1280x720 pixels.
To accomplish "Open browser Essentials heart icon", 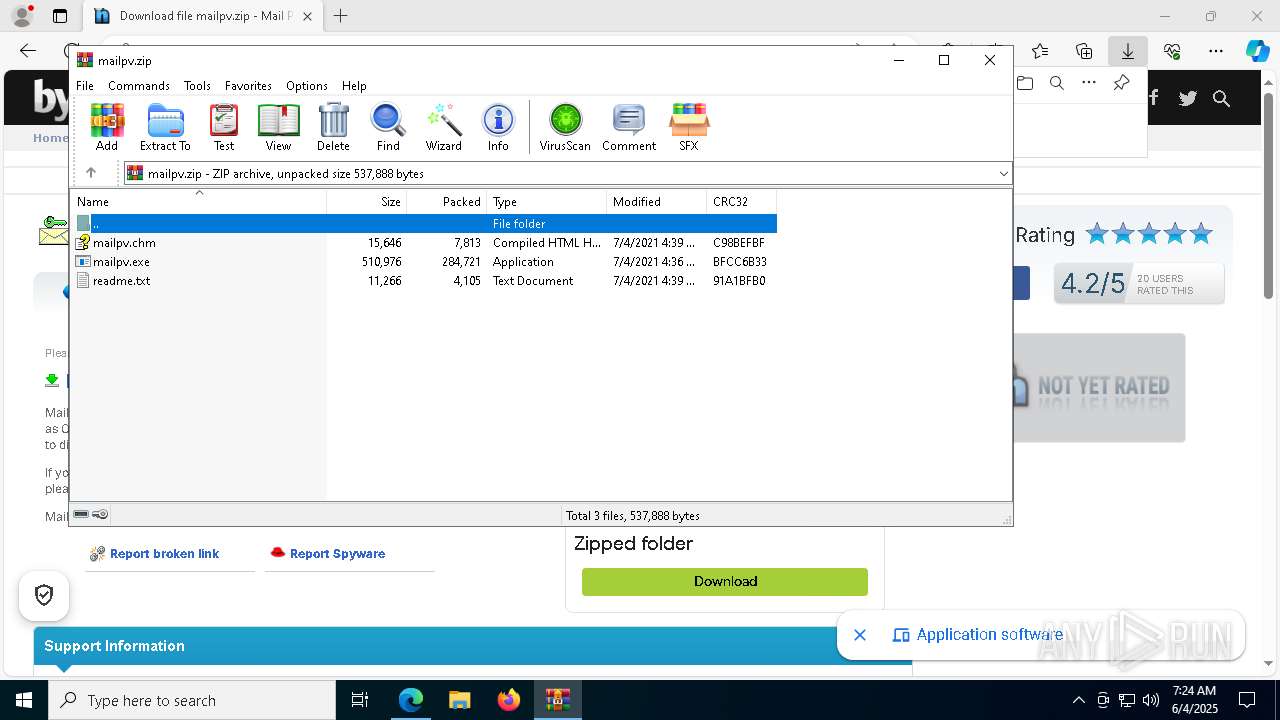I will pos(1172,51).
